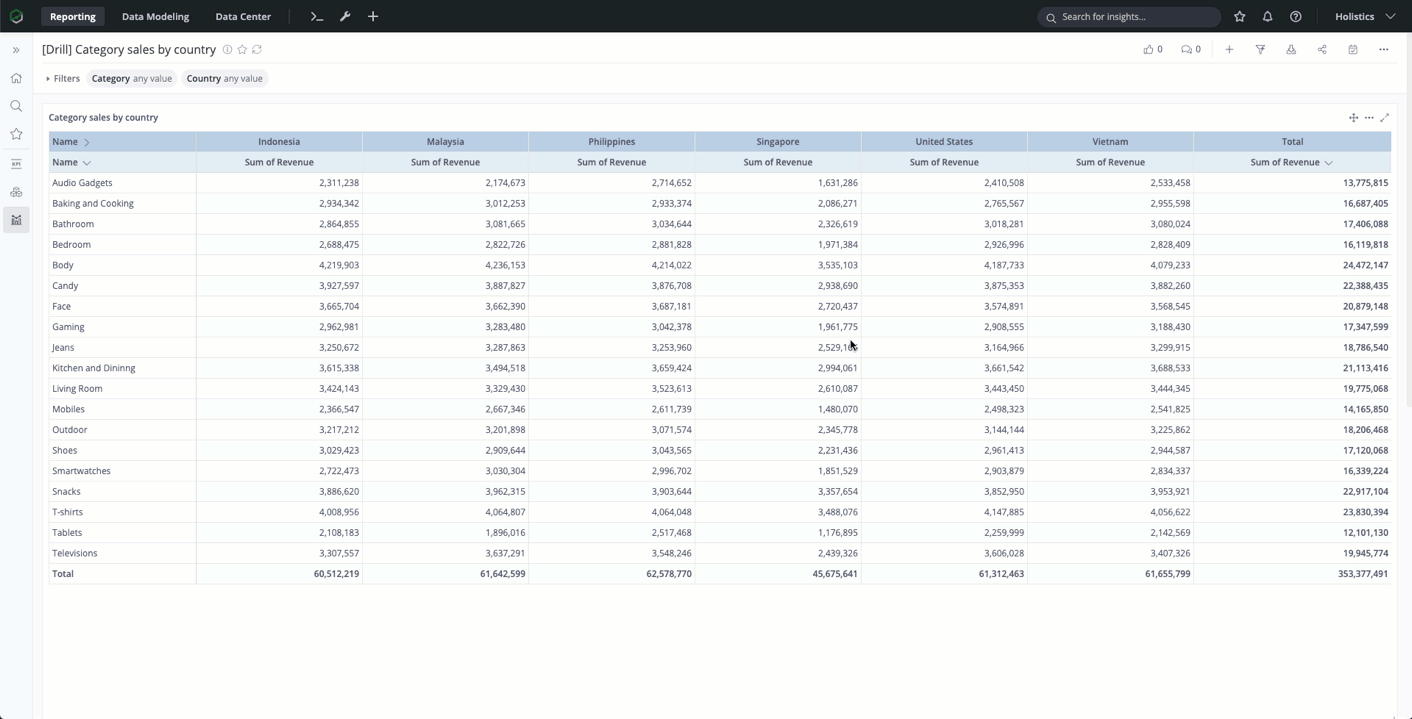This screenshot has height=719, width=1412.
Task: Add a widget with the plus icon
Action: pos(1229,49)
